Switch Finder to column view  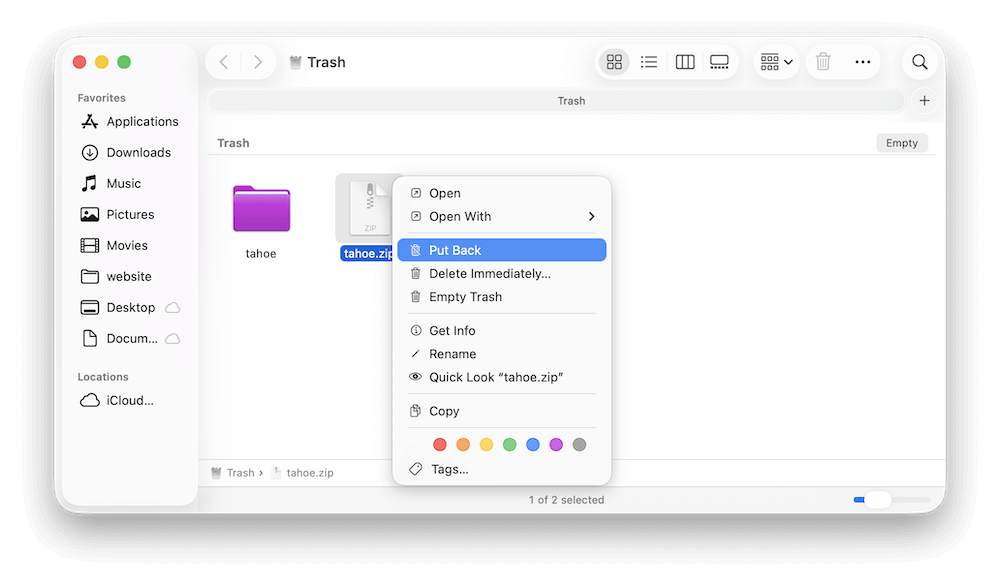click(685, 61)
